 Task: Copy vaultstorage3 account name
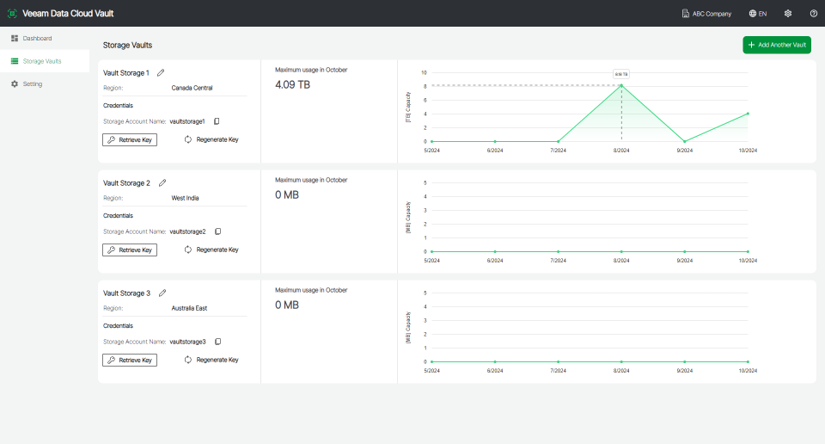tap(218, 342)
